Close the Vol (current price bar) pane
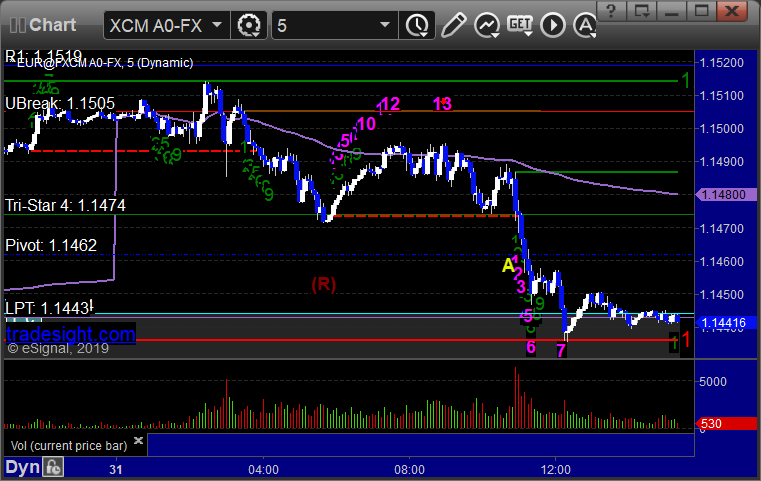The width and height of the screenshot is (761, 481). point(138,440)
